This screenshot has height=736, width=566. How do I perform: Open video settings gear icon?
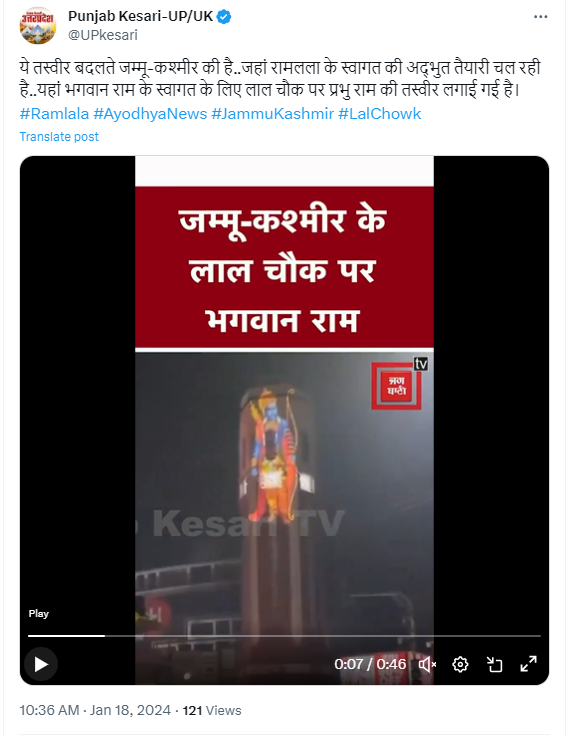click(x=460, y=664)
